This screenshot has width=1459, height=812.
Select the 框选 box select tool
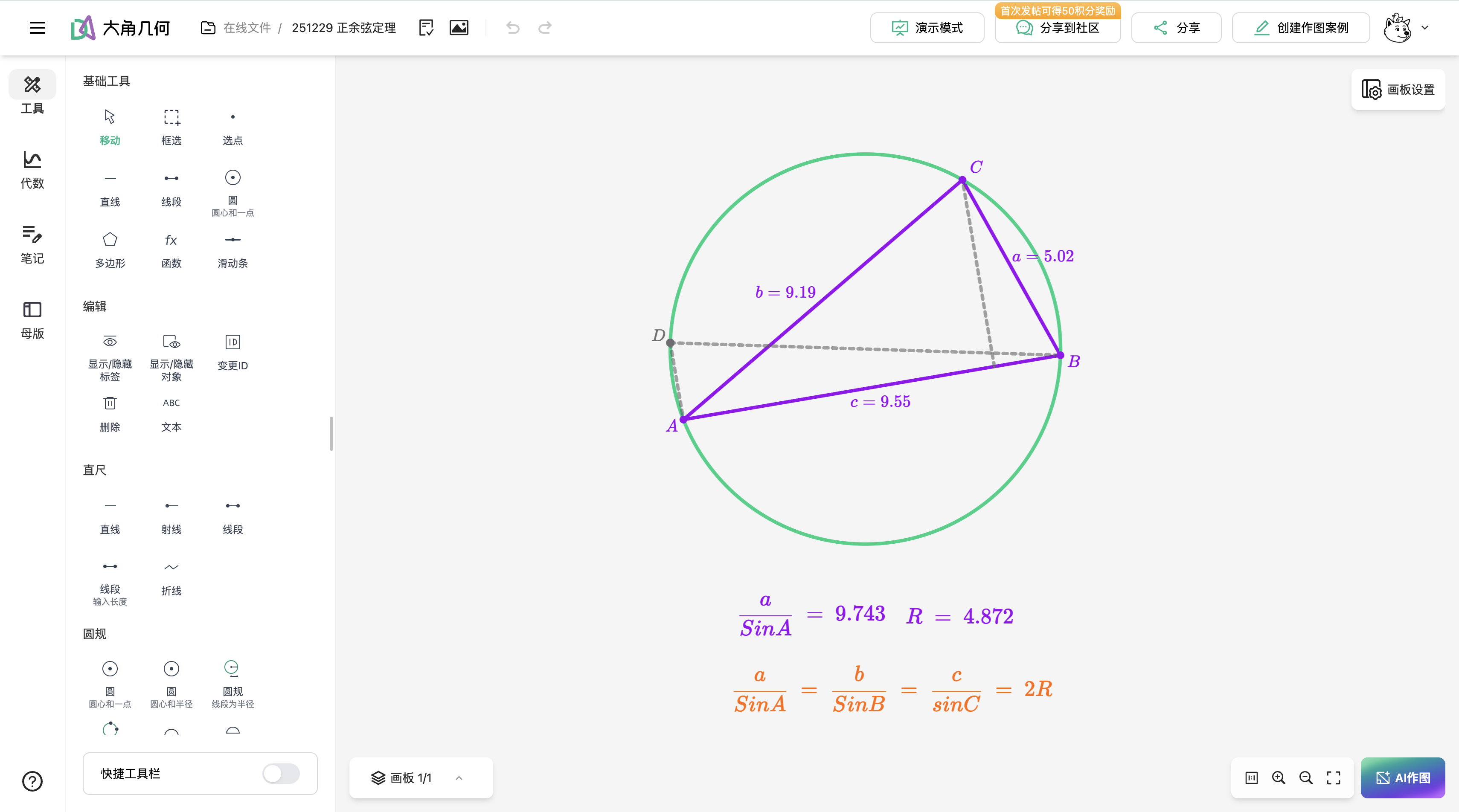(x=171, y=128)
